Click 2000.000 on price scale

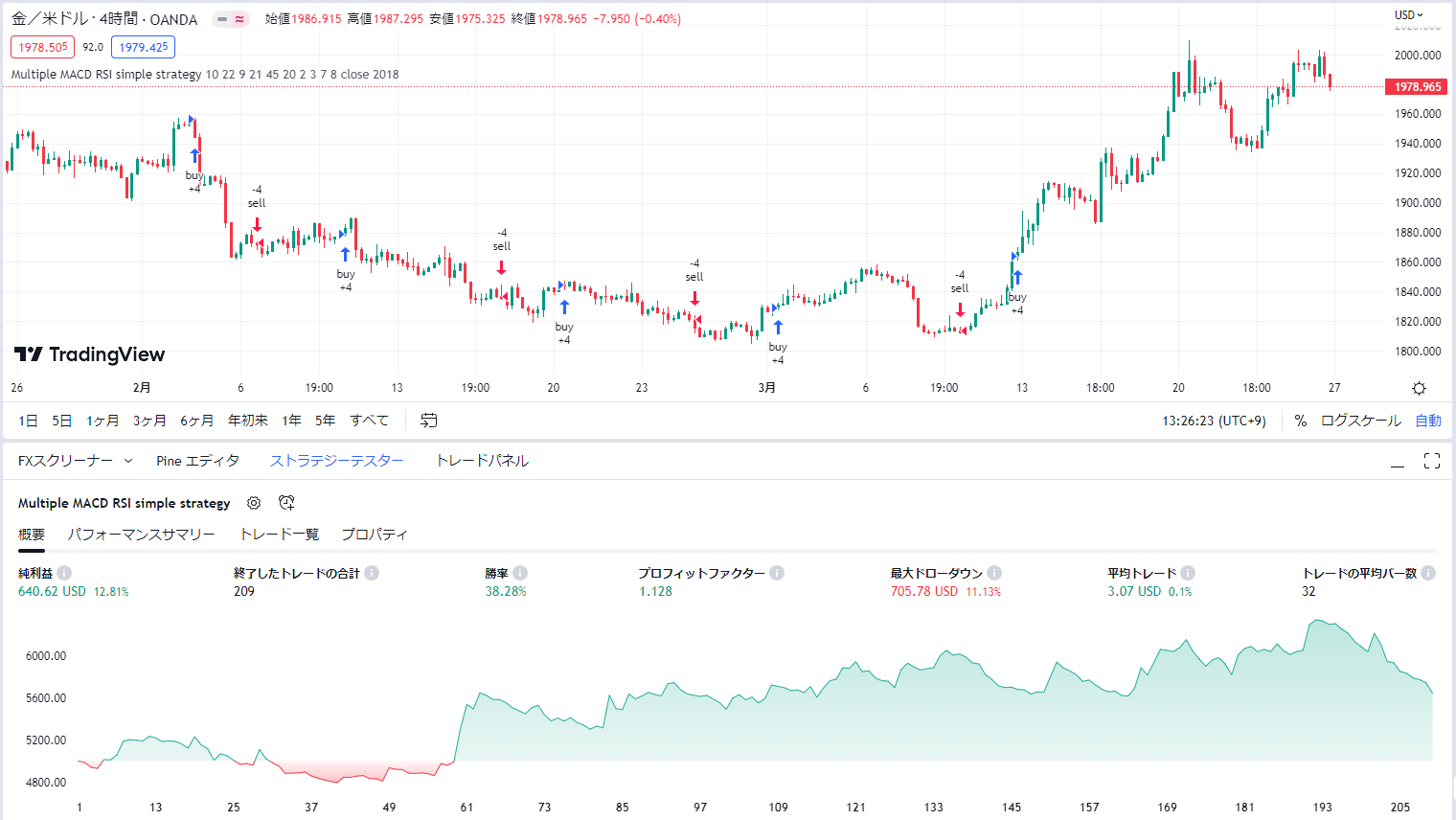1418,56
